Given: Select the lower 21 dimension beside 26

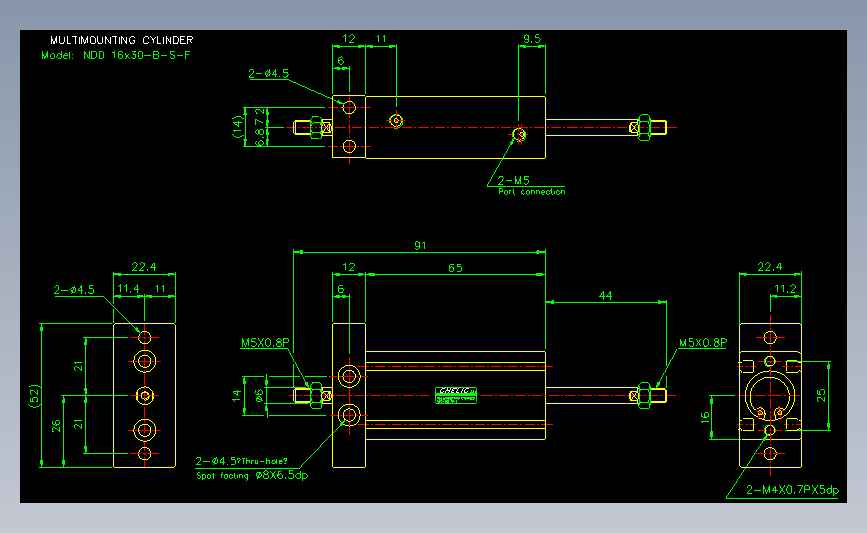Looking at the screenshot, I should [x=79, y=425].
